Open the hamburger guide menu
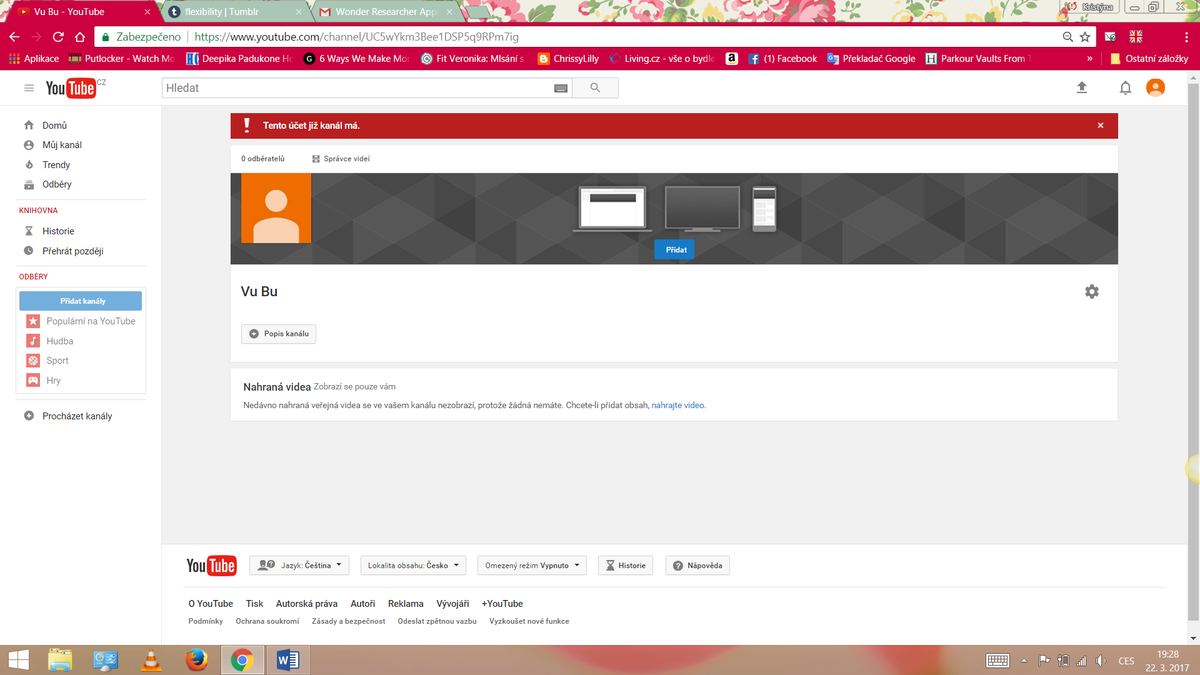 pyautogui.click(x=29, y=88)
